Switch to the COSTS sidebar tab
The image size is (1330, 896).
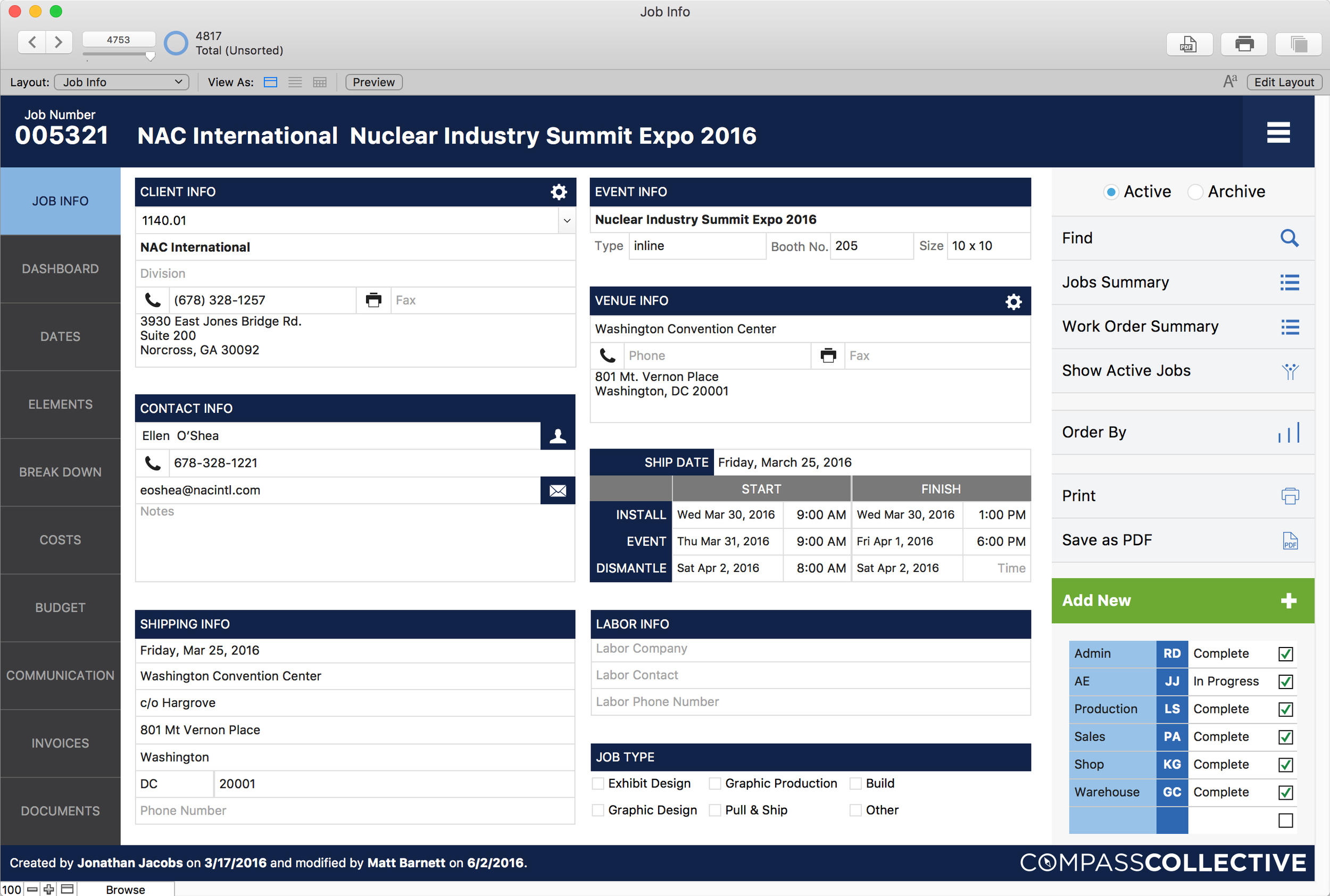(60, 540)
